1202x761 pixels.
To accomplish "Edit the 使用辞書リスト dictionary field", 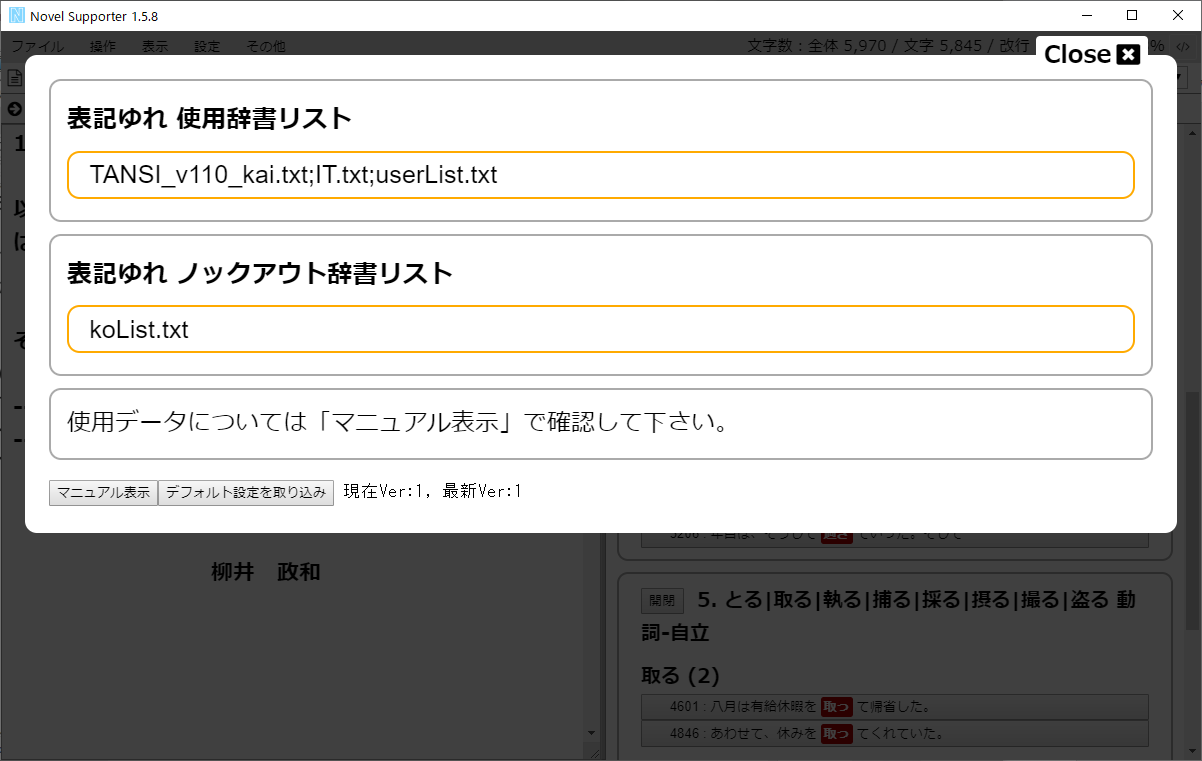I will [601, 175].
